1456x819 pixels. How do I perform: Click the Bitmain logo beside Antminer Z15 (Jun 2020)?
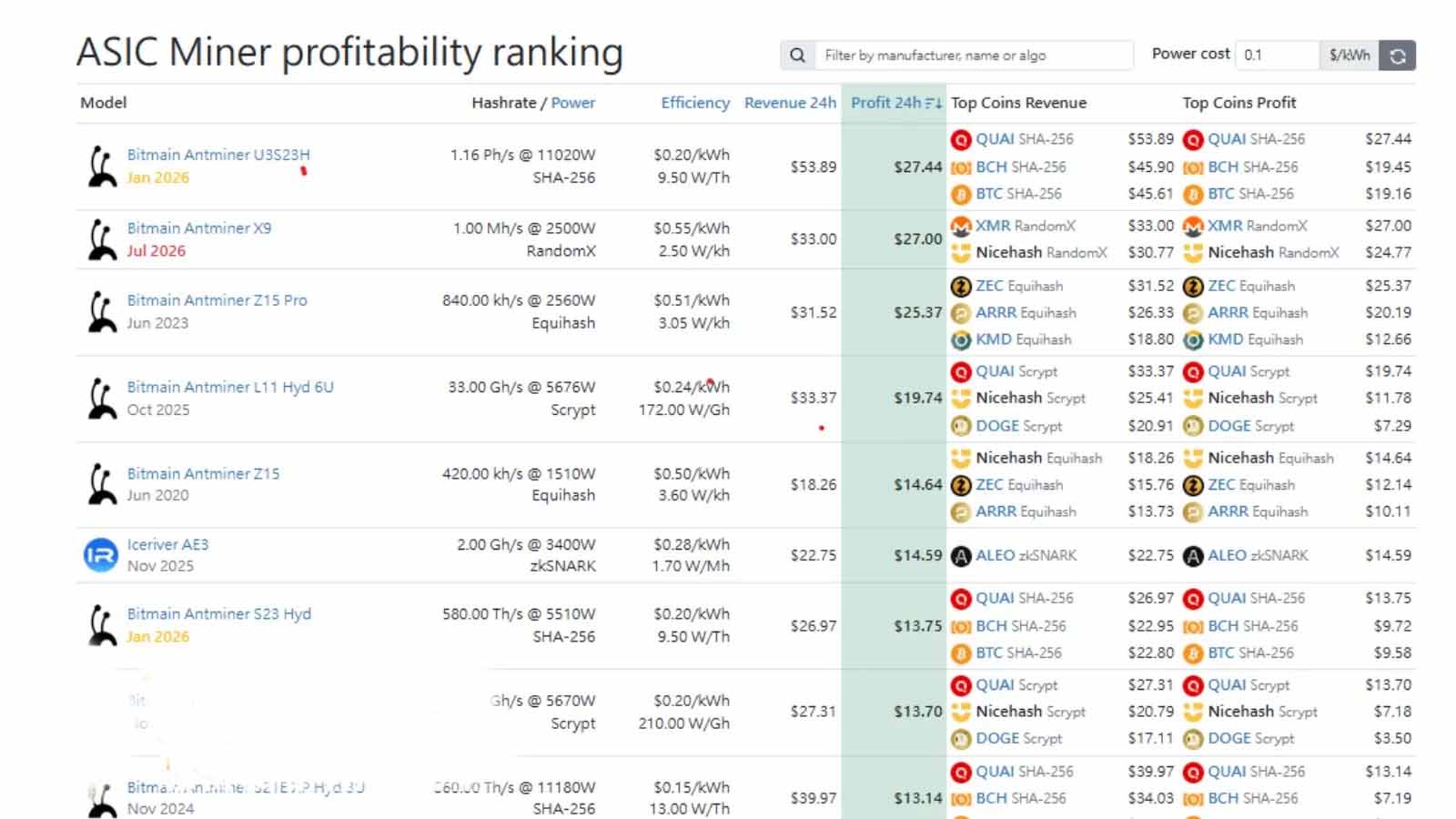click(x=101, y=484)
